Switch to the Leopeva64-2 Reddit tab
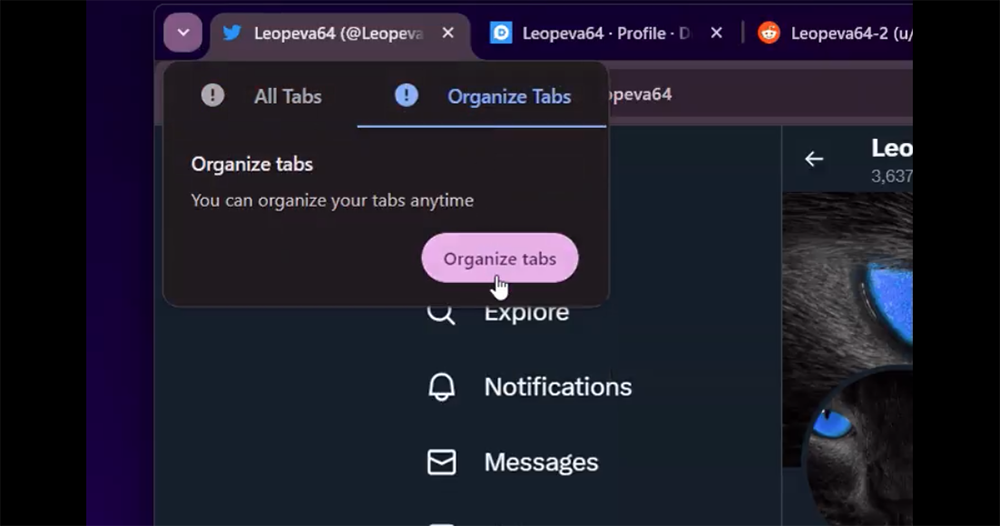 click(835, 33)
